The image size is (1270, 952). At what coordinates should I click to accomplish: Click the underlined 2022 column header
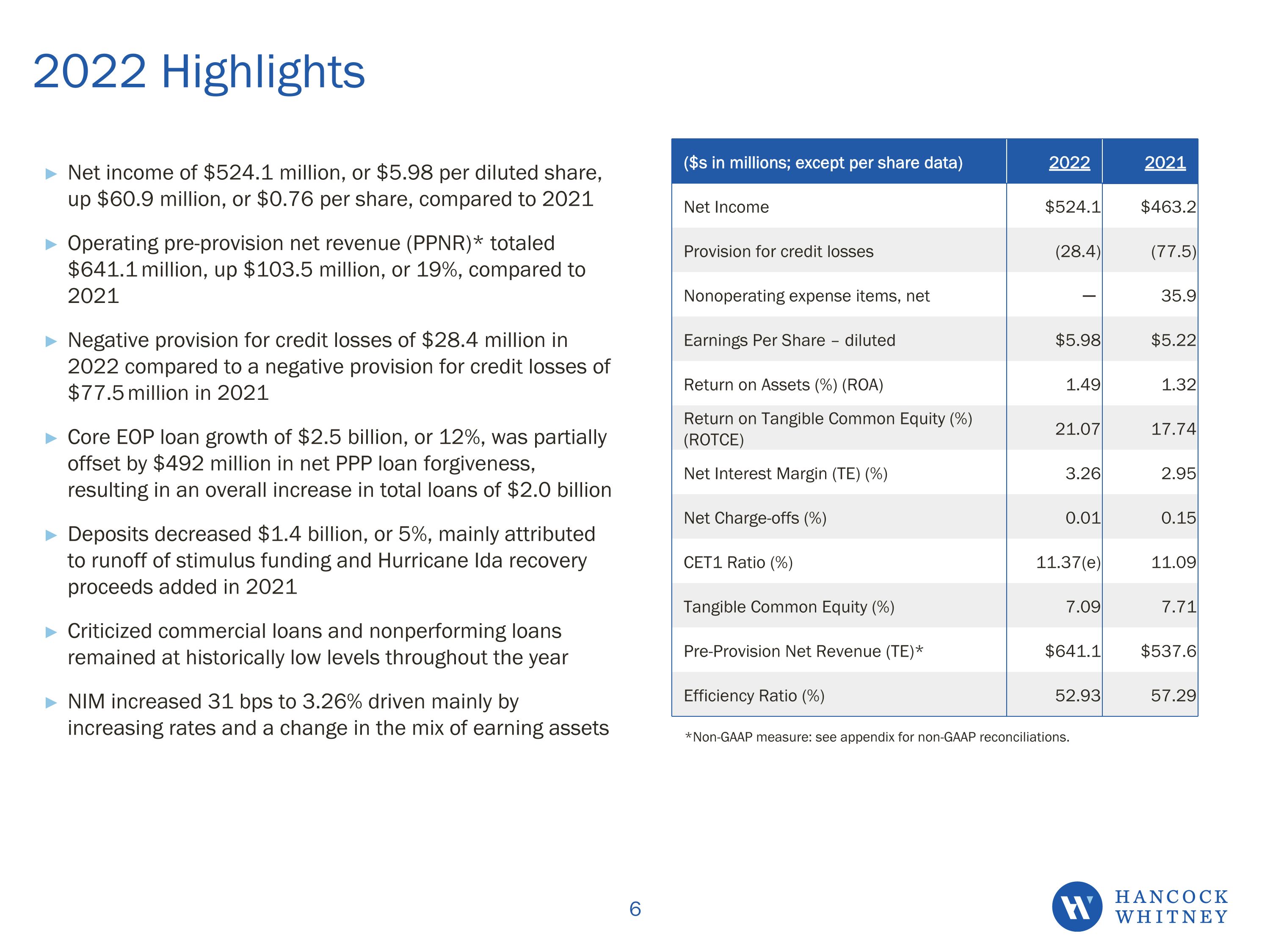click(1069, 162)
